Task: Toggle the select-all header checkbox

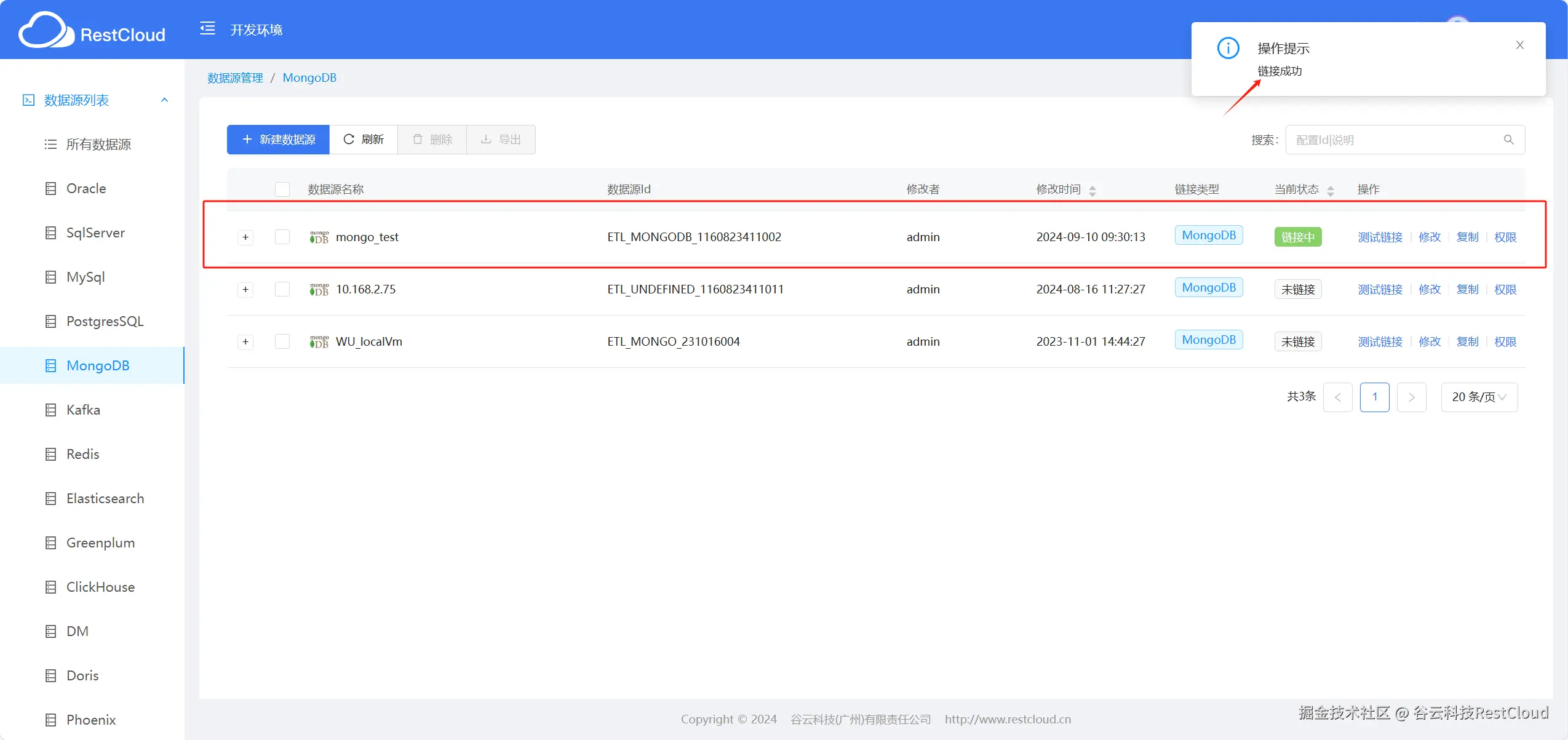Action: (282, 189)
